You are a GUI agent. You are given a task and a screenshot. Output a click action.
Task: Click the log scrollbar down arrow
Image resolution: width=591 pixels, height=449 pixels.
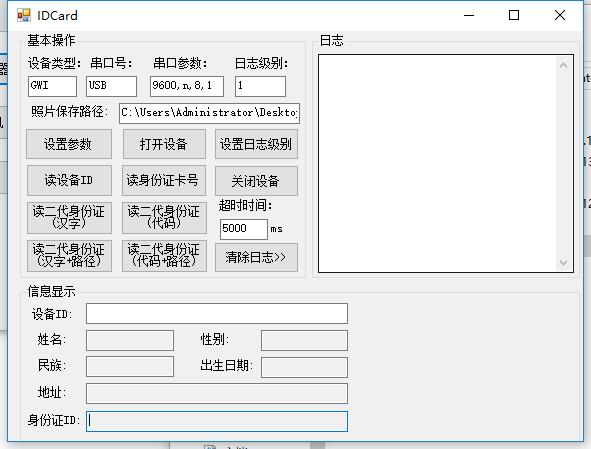click(x=563, y=262)
